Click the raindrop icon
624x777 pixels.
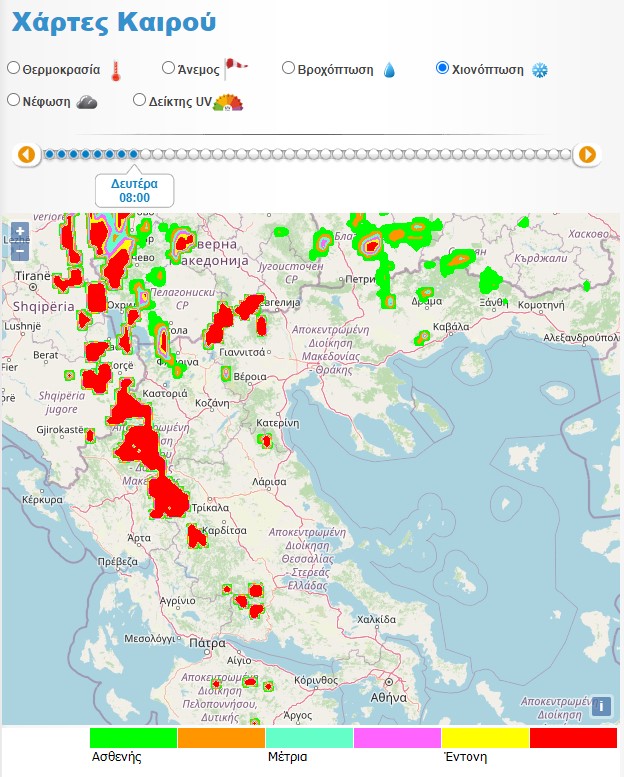click(x=390, y=70)
